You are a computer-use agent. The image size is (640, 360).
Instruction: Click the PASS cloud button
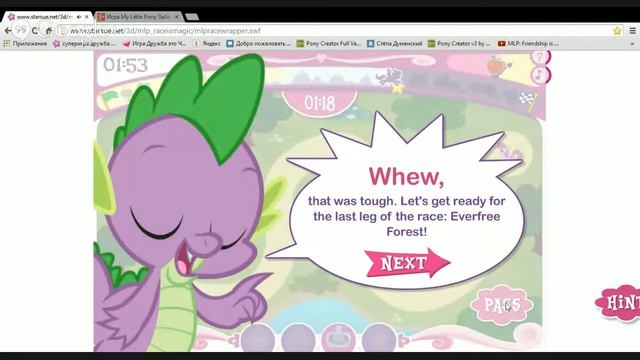(x=502, y=305)
